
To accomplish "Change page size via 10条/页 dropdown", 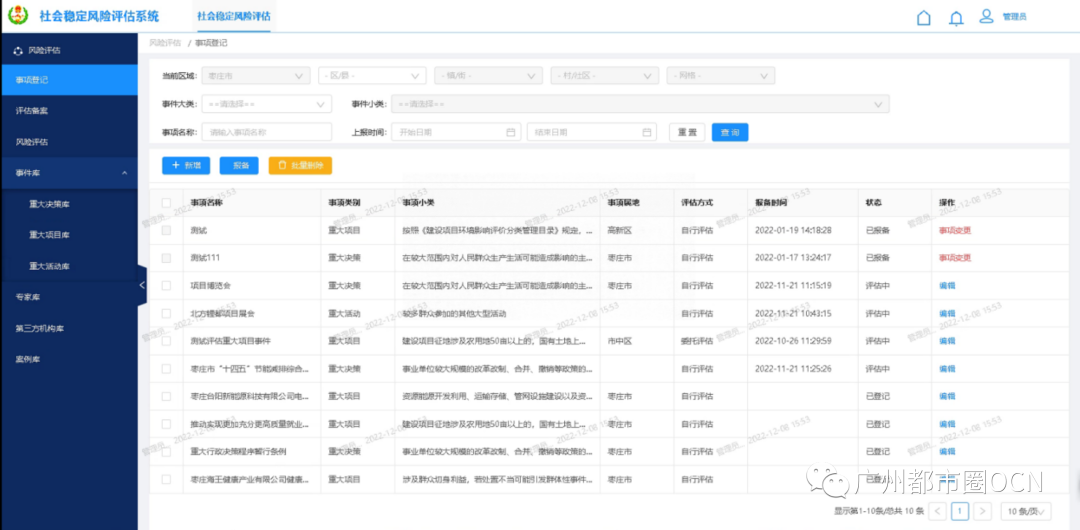I will point(1026,511).
